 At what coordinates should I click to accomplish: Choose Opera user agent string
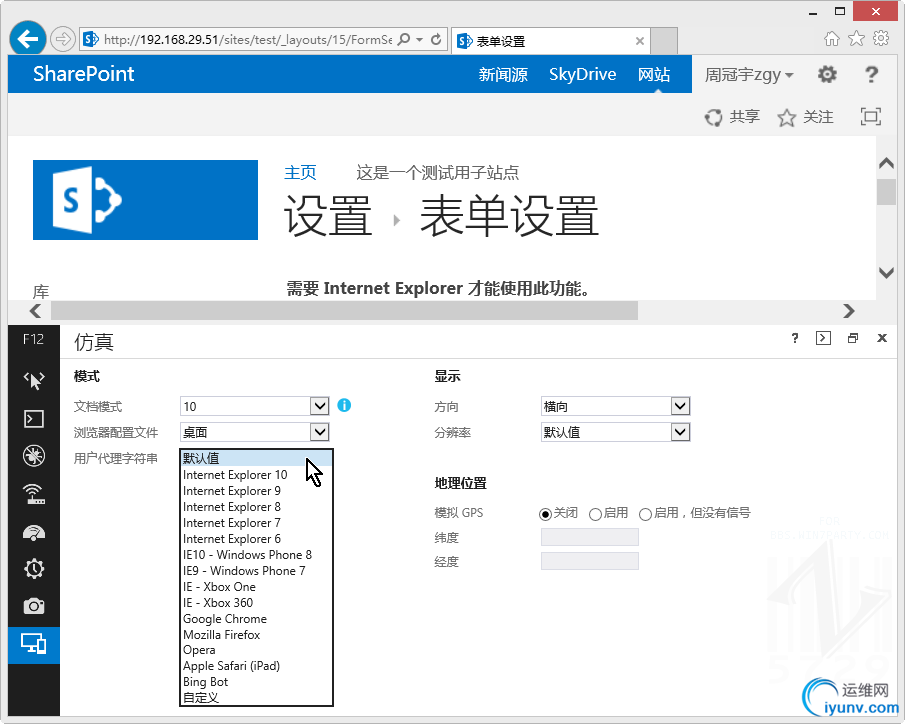point(256,650)
